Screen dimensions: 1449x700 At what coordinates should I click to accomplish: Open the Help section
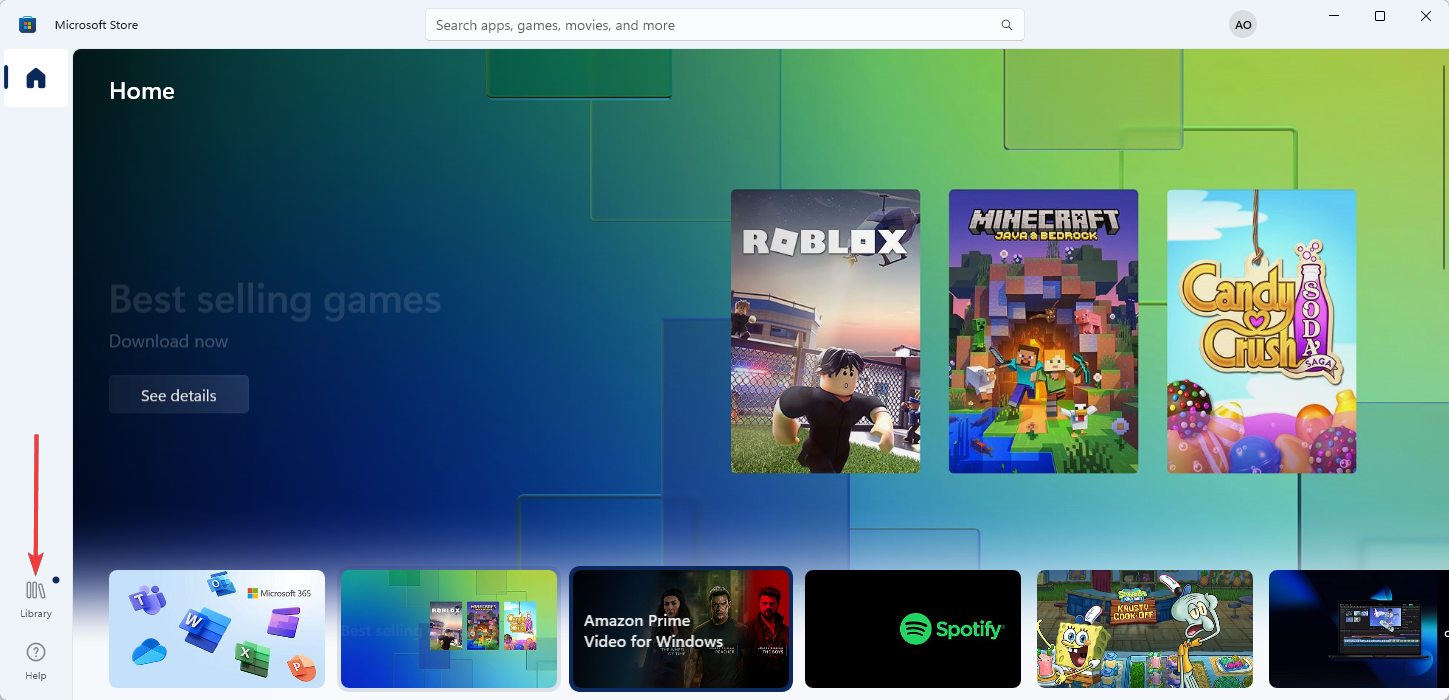(36, 661)
